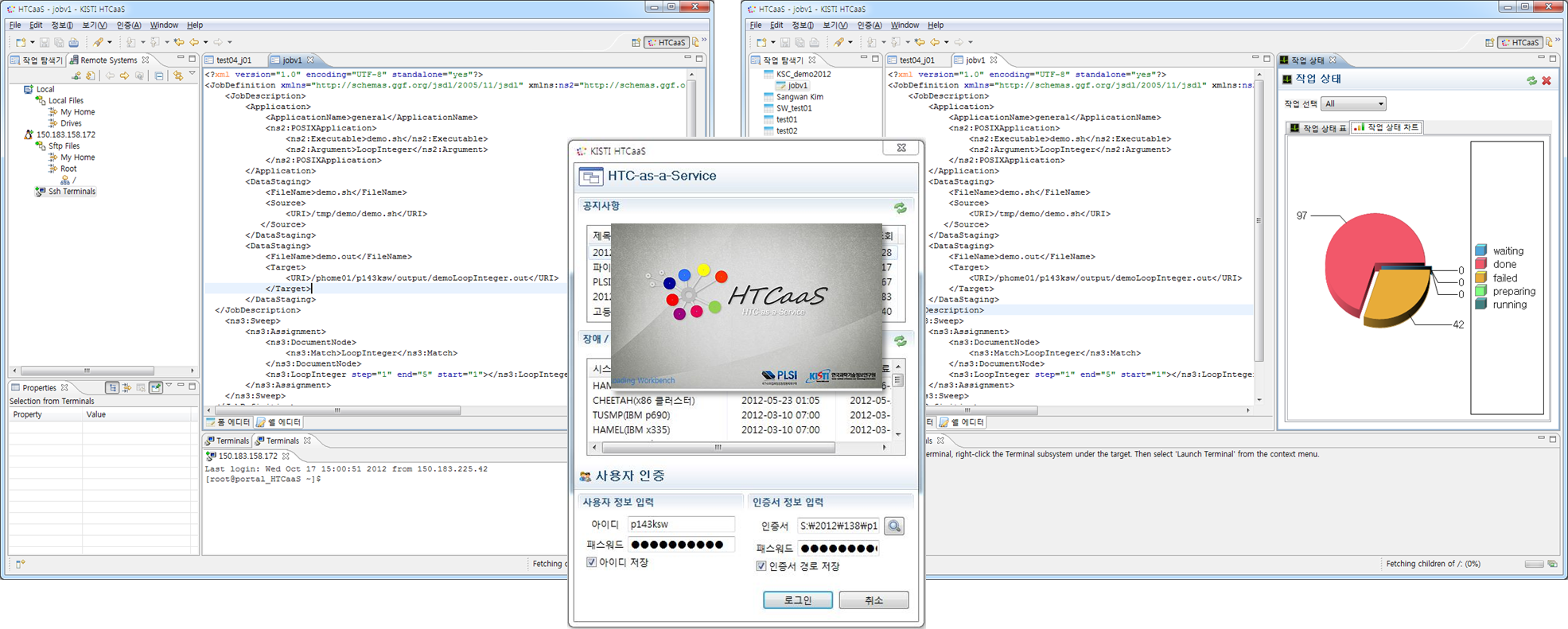Viewport: 1568px width, 629px height.
Task: Switch to the 작업 탐색기 tab in left window
Action: [x=37, y=60]
